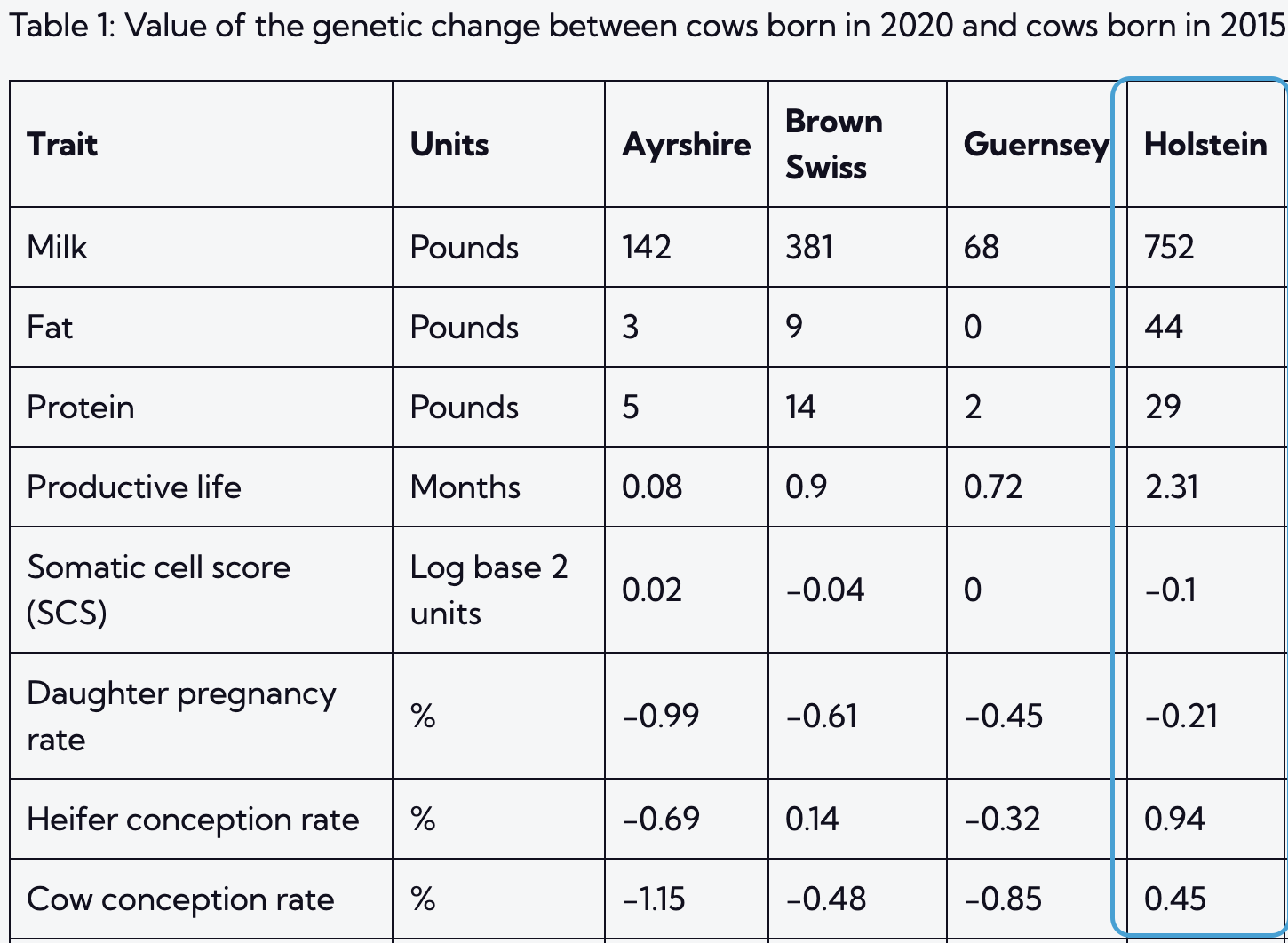Select the Somatic cell score (SCS) label
The width and height of the screenshot is (1288, 943).
click(x=158, y=590)
